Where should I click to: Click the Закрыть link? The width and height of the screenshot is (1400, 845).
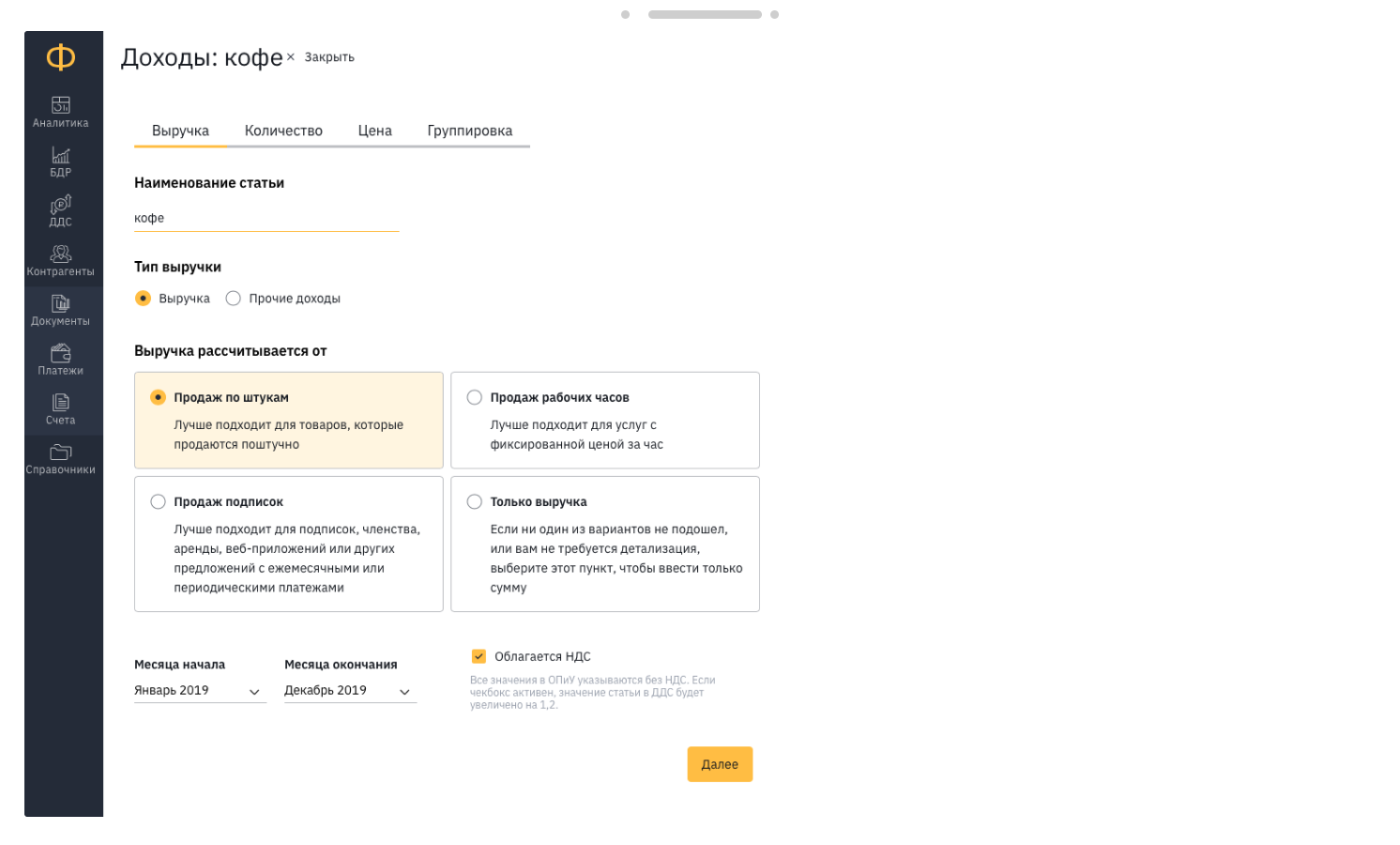pyautogui.click(x=328, y=57)
